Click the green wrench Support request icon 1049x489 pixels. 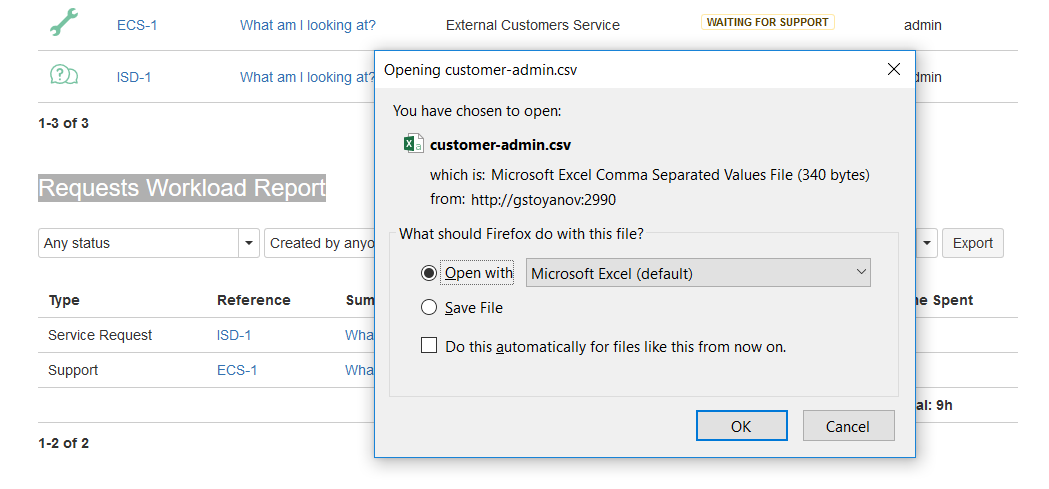pyautogui.click(x=63, y=22)
